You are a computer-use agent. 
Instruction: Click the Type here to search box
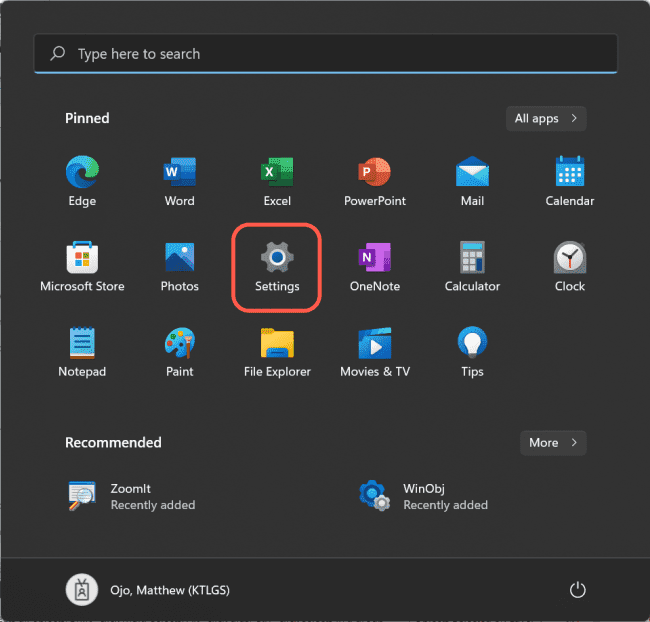pos(325,54)
